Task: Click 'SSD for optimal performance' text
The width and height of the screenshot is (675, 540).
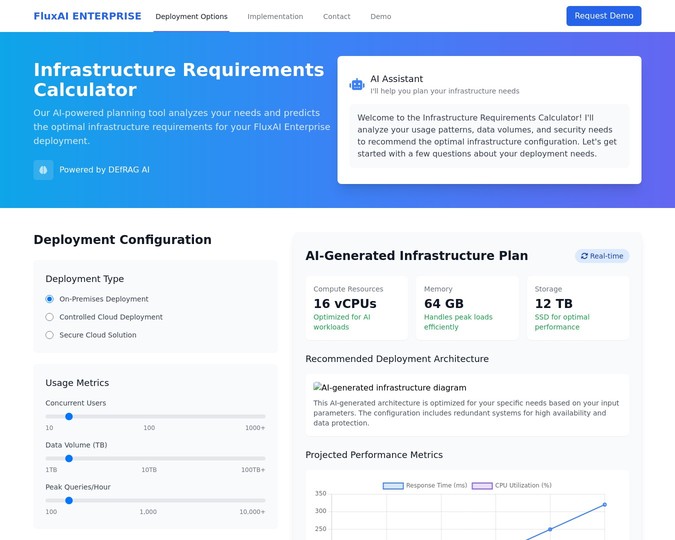Action: (x=562, y=322)
